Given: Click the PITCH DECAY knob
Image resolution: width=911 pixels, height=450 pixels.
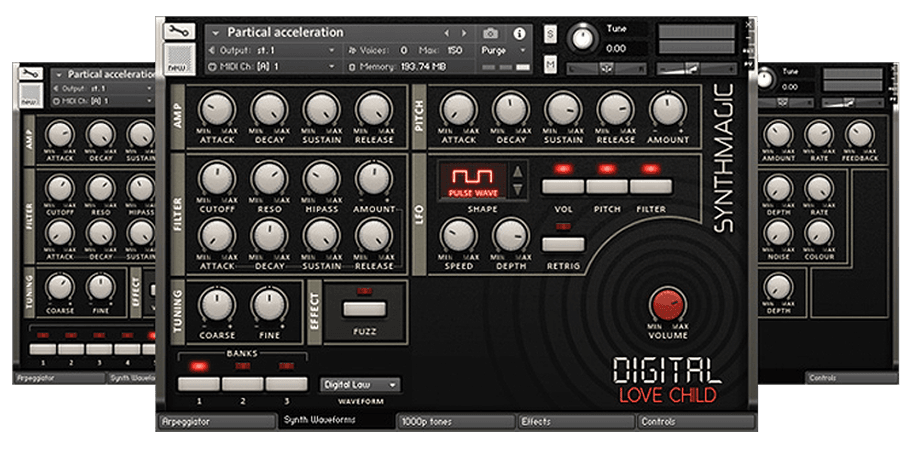Looking at the screenshot, I should point(511,109).
